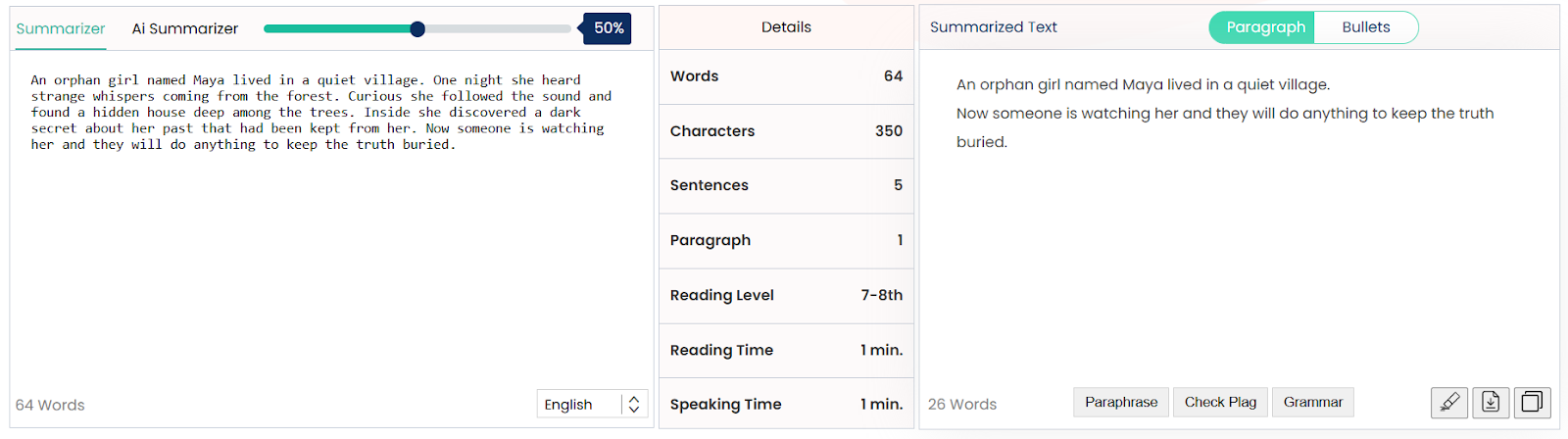Click the Paraphrase button
Screen dimensions: 1568x439
[x=1121, y=402]
